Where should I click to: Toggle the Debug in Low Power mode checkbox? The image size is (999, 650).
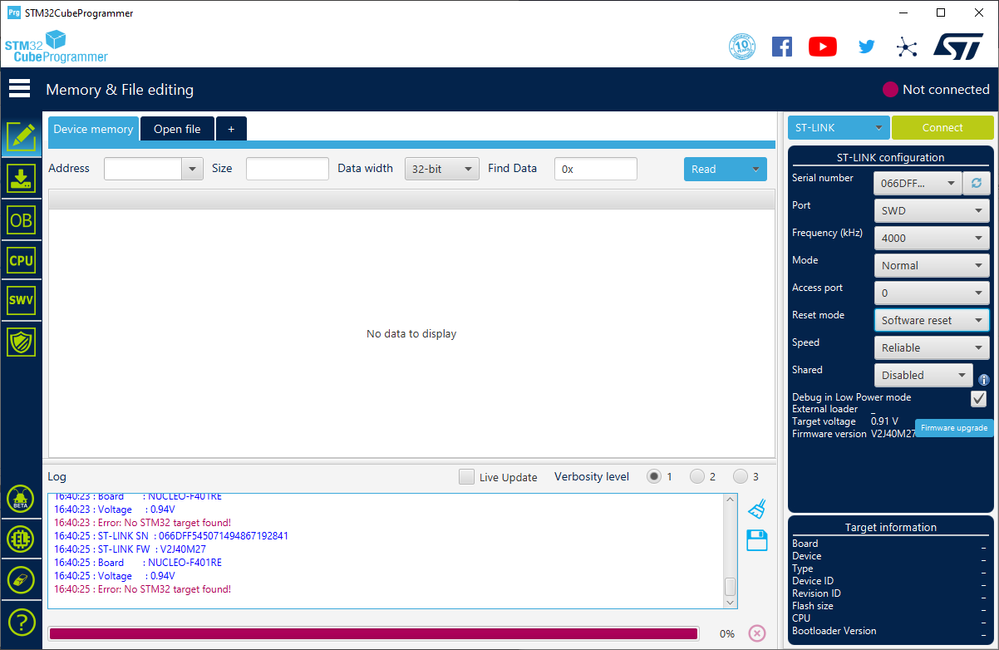tap(979, 398)
